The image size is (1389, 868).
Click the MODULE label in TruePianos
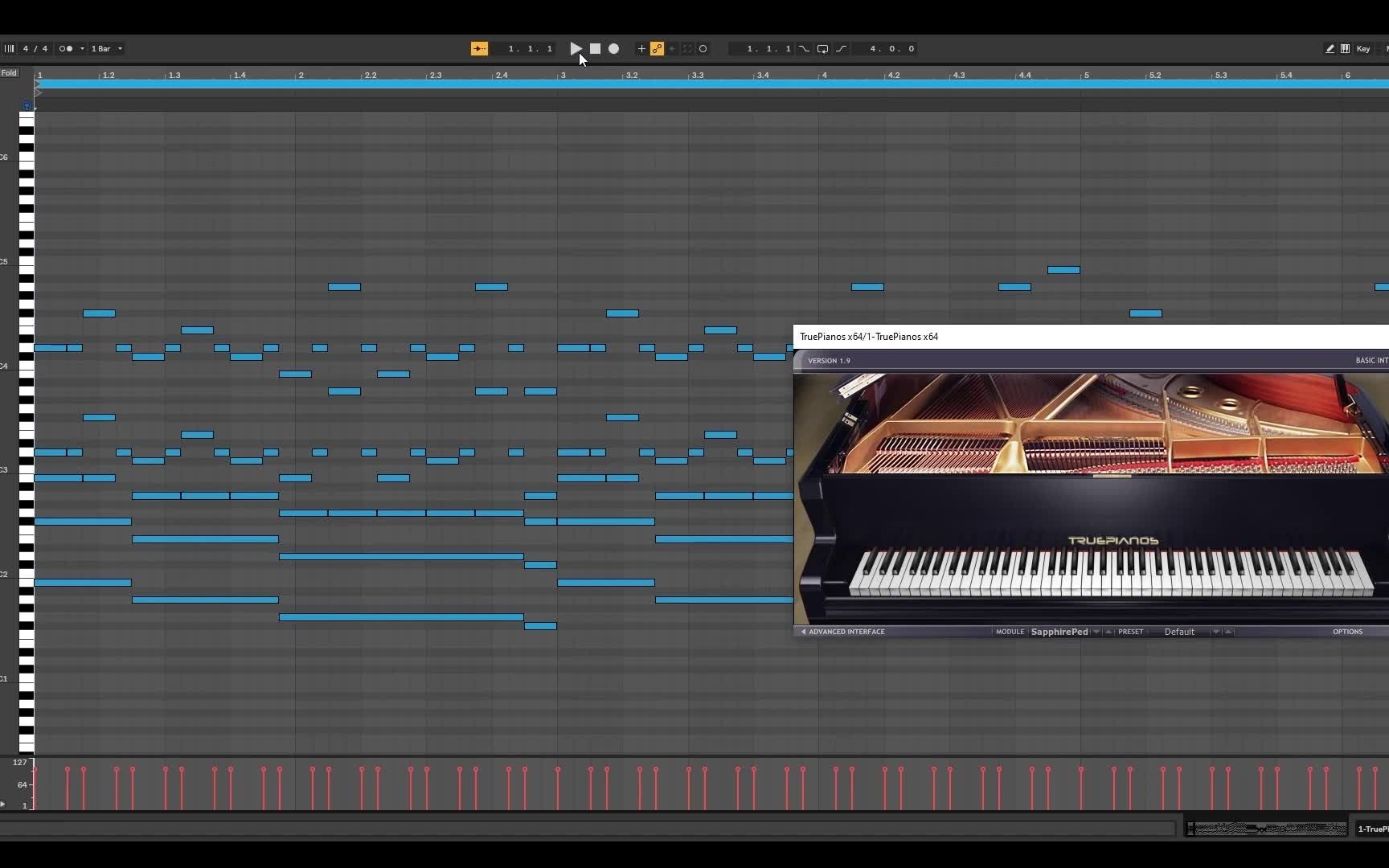pos(1010,632)
